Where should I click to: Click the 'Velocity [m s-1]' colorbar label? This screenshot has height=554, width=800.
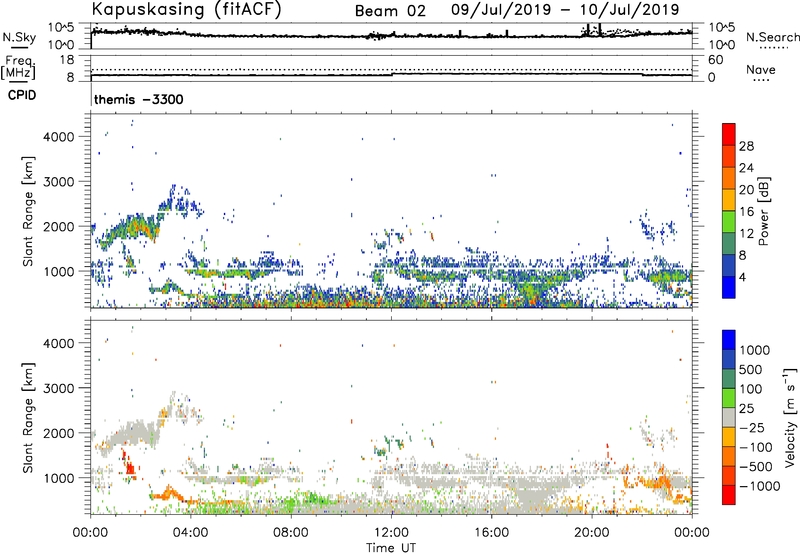[x=790, y=417]
